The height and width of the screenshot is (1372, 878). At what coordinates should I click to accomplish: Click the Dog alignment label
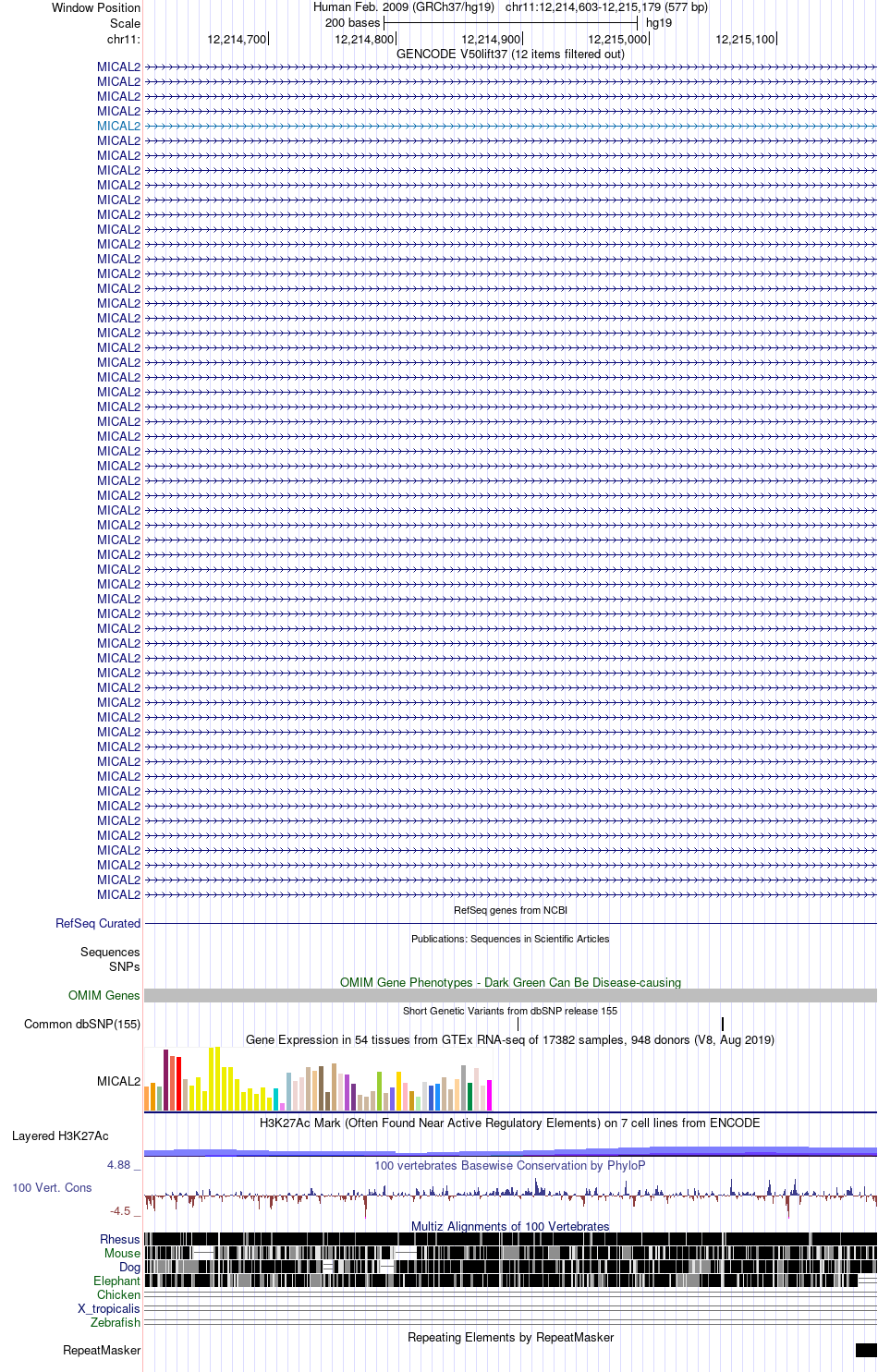point(129,1267)
